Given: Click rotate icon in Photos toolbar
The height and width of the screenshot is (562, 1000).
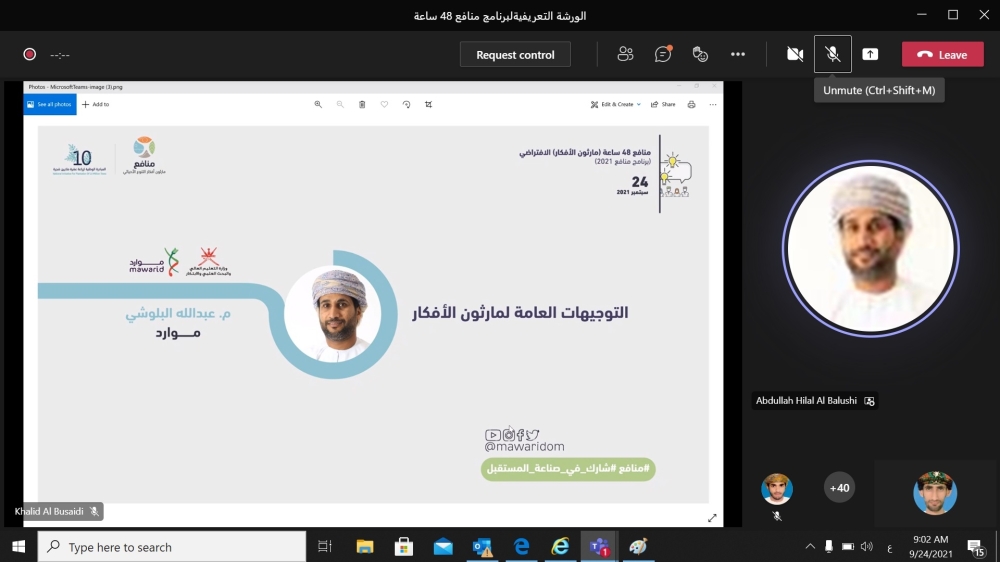Looking at the screenshot, I should [x=406, y=104].
